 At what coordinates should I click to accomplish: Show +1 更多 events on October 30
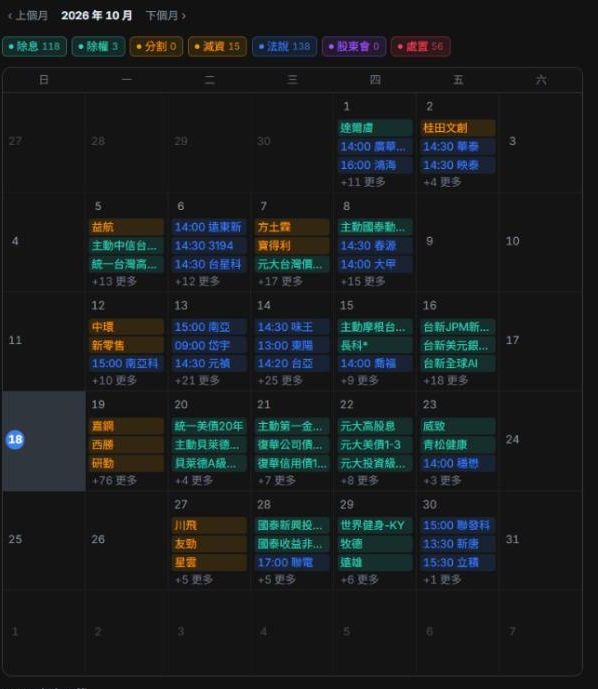(x=442, y=580)
